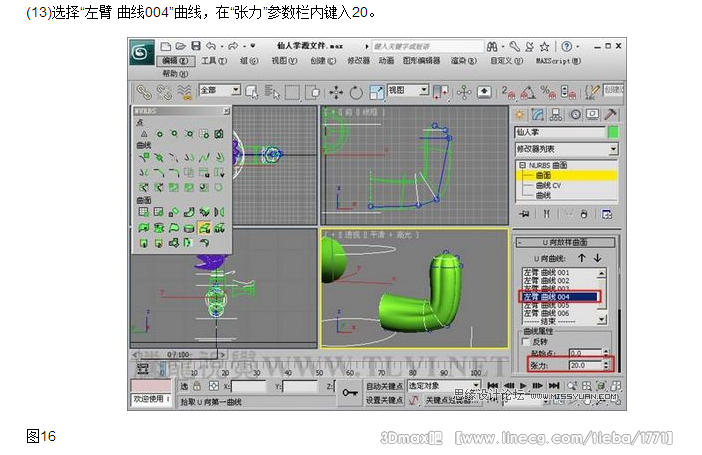Click the Rectangular Selection Region icon
702x455 pixels.
point(292,92)
